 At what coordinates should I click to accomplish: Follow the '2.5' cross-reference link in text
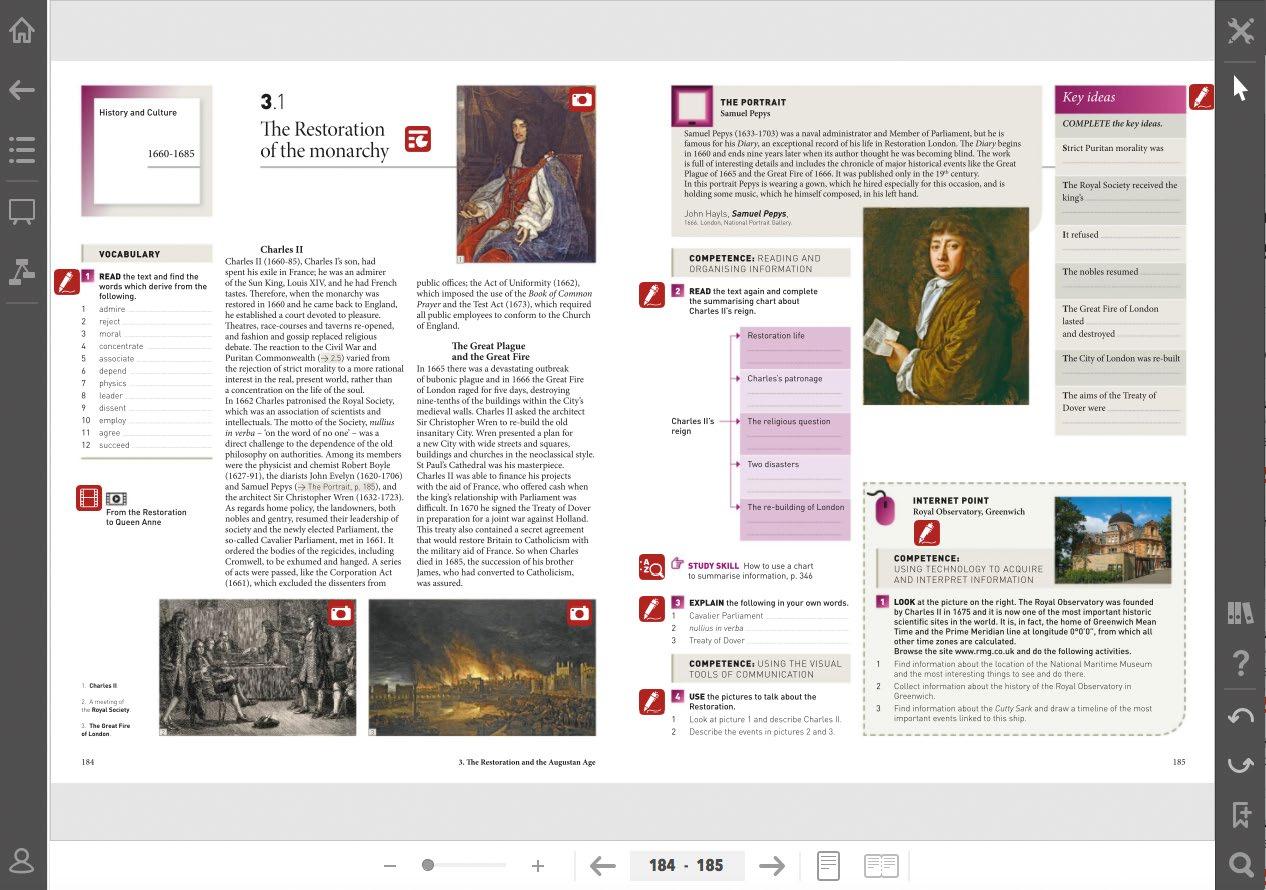click(x=331, y=358)
